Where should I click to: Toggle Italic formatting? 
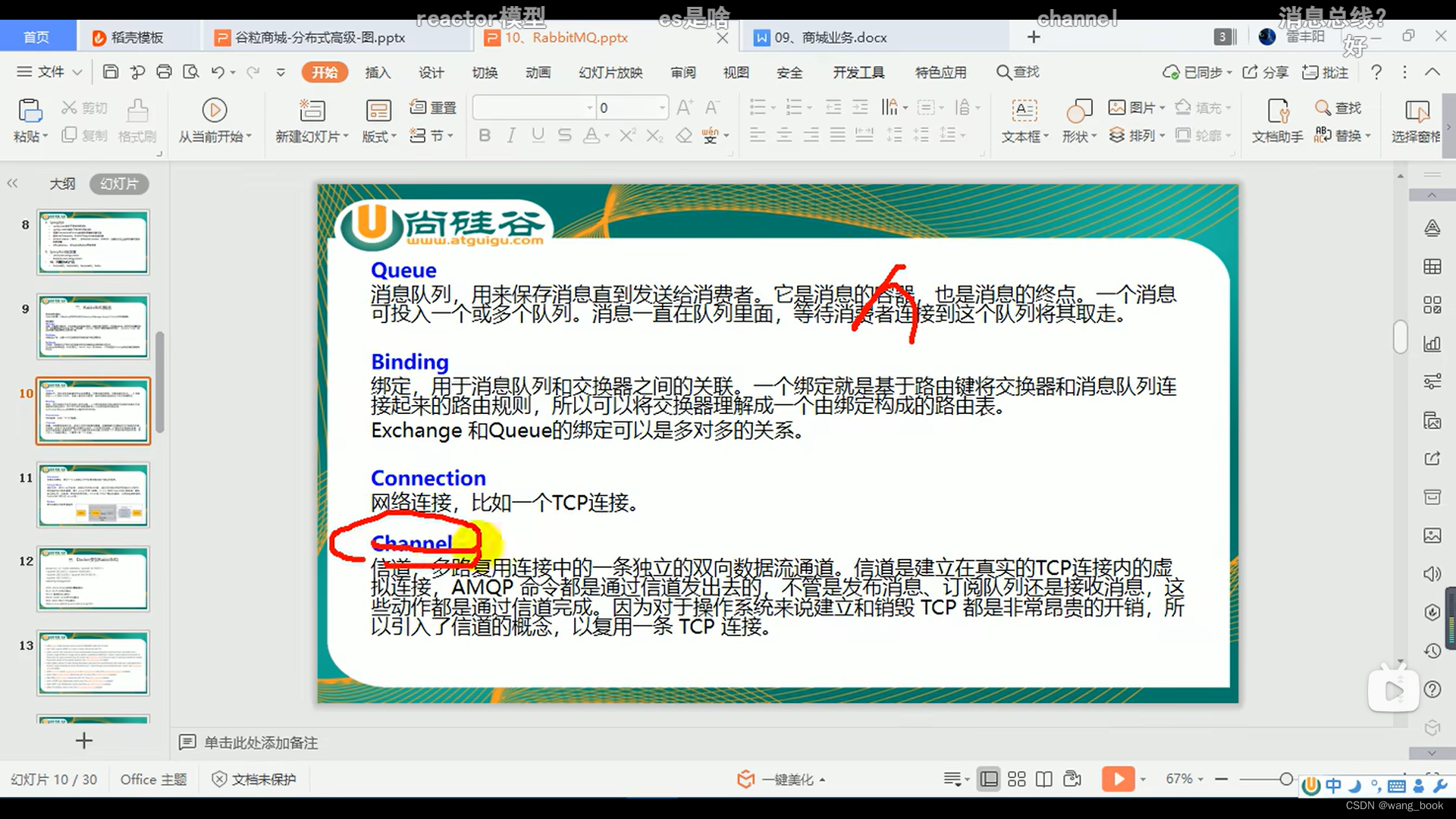[511, 135]
